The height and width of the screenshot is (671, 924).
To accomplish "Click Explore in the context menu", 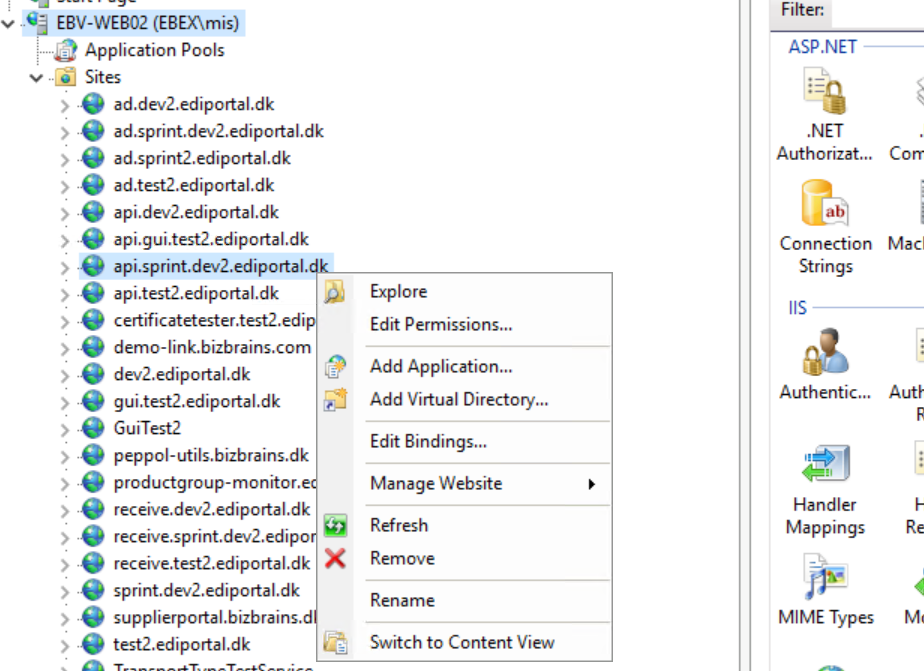I will 398,291.
